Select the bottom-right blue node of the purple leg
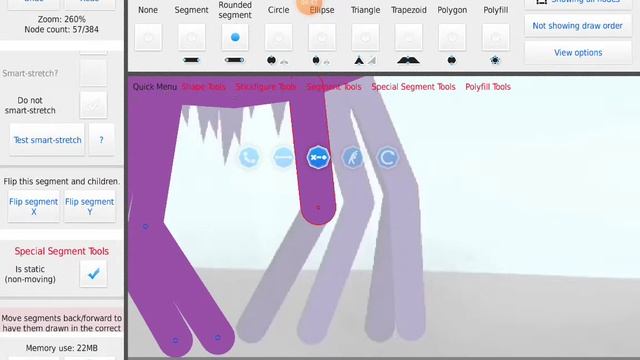 (x=218, y=338)
